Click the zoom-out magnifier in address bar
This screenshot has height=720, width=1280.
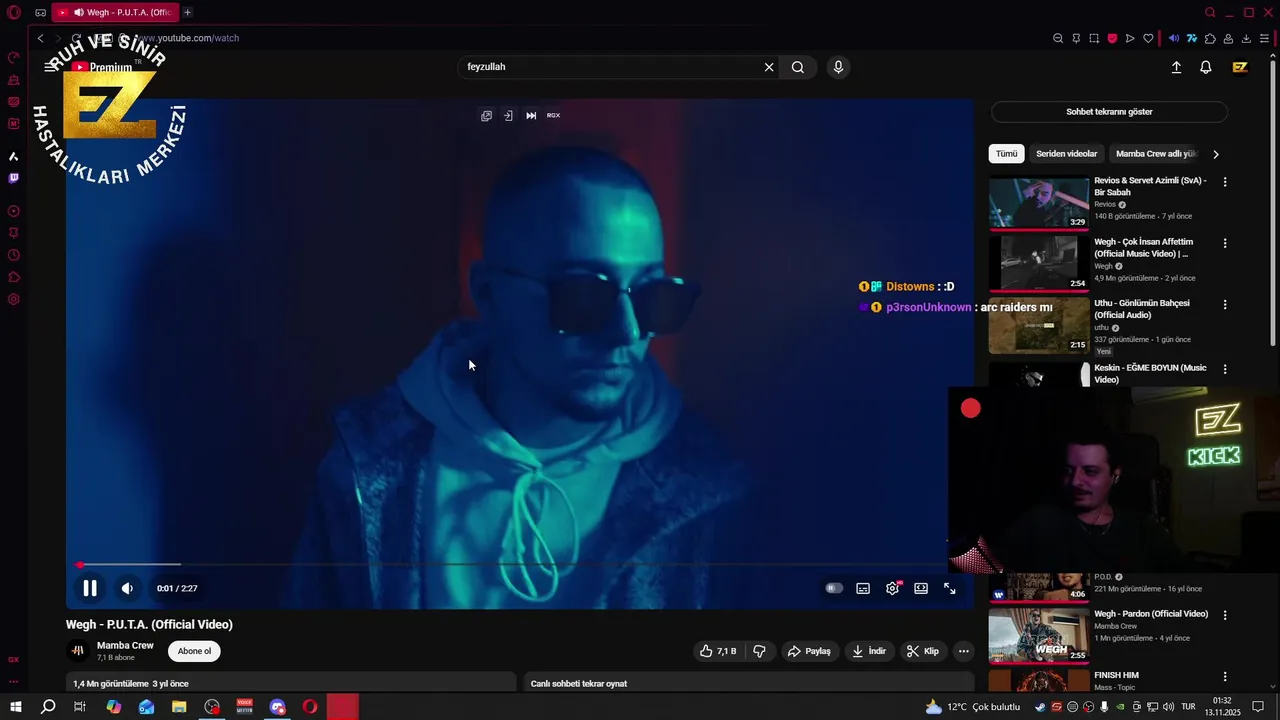[1058, 38]
